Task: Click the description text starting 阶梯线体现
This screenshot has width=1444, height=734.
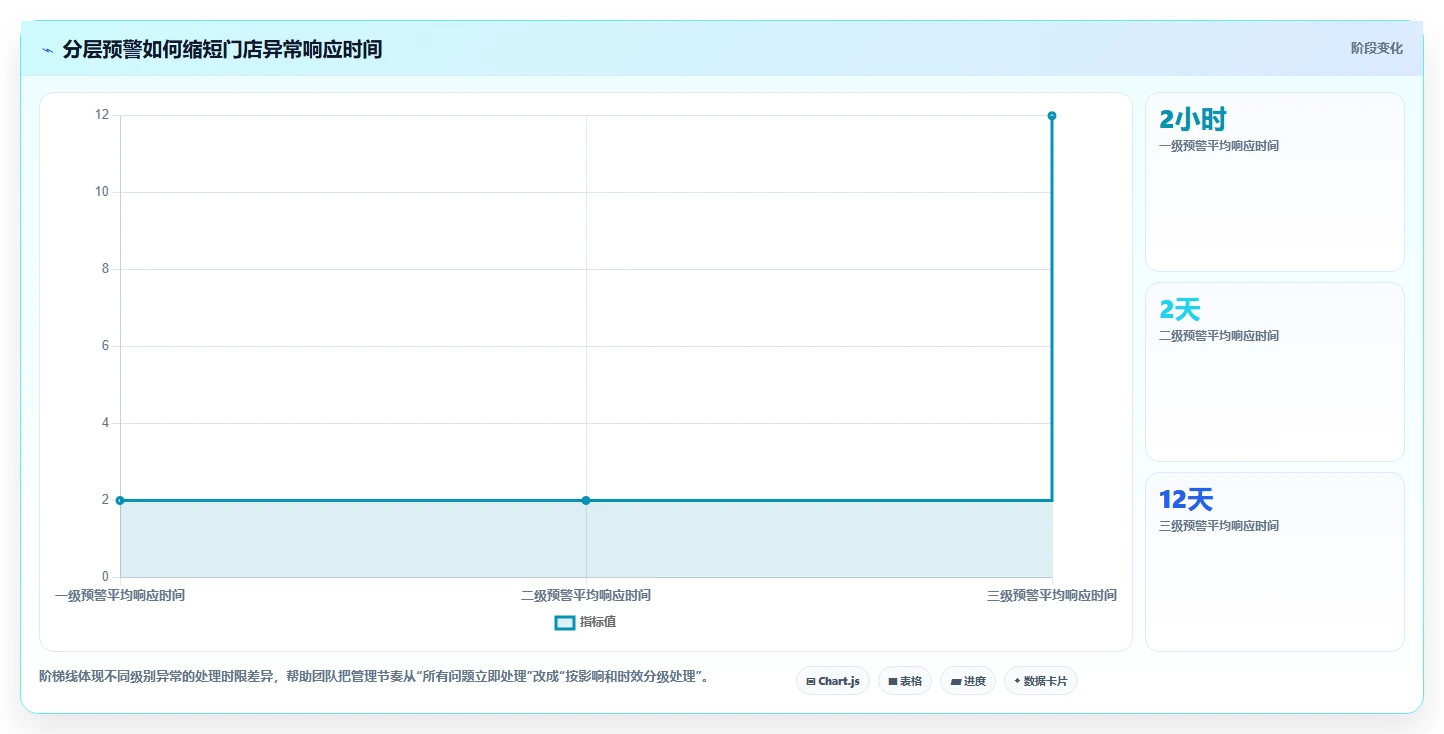Action: (x=374, y=677)
